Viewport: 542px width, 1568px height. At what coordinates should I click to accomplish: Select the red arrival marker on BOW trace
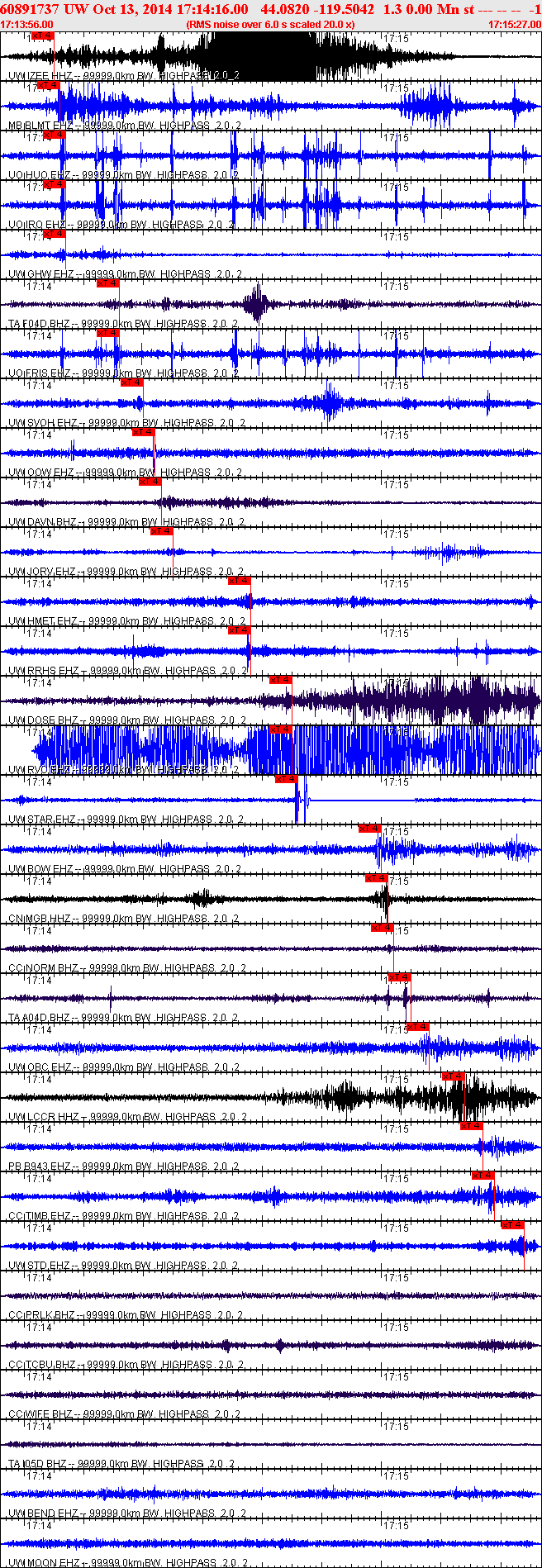pos(369,829)
